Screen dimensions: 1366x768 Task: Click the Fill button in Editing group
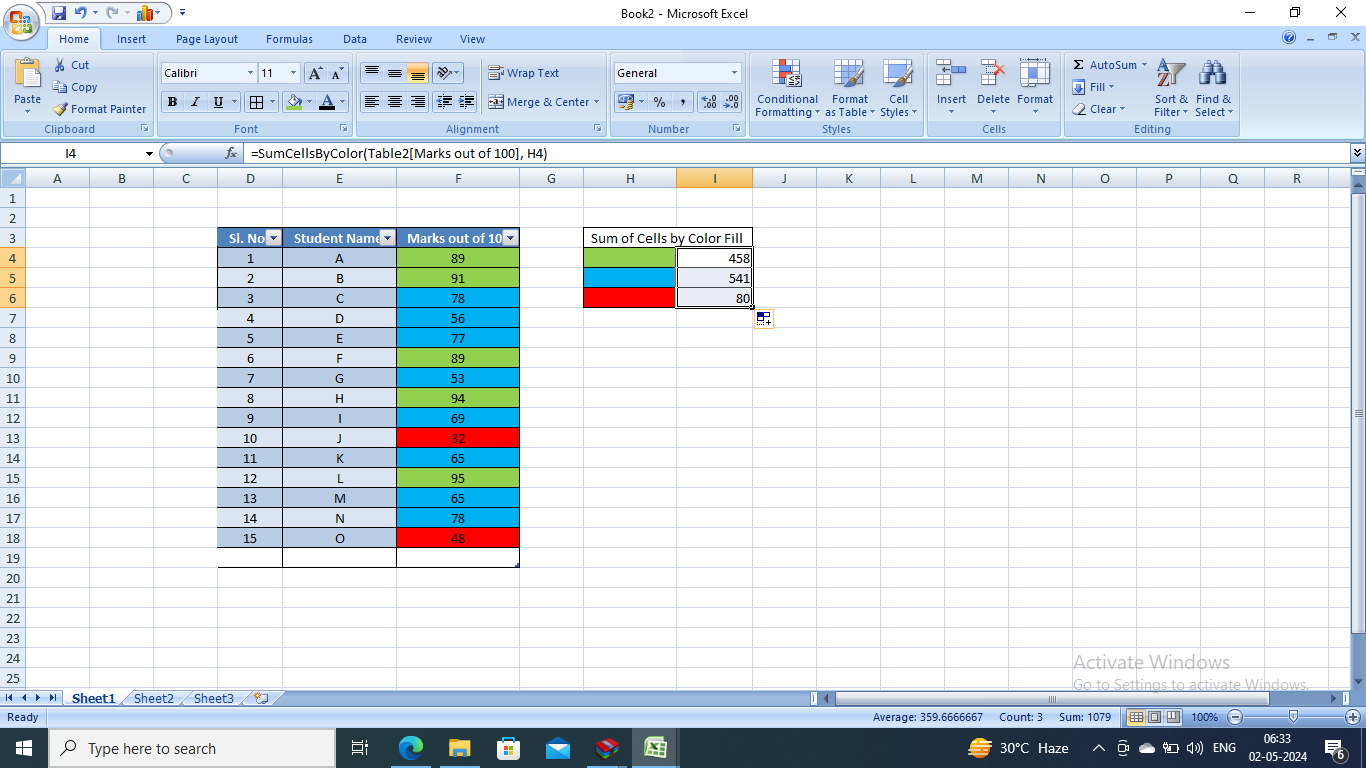click(x=1093, y=87)
